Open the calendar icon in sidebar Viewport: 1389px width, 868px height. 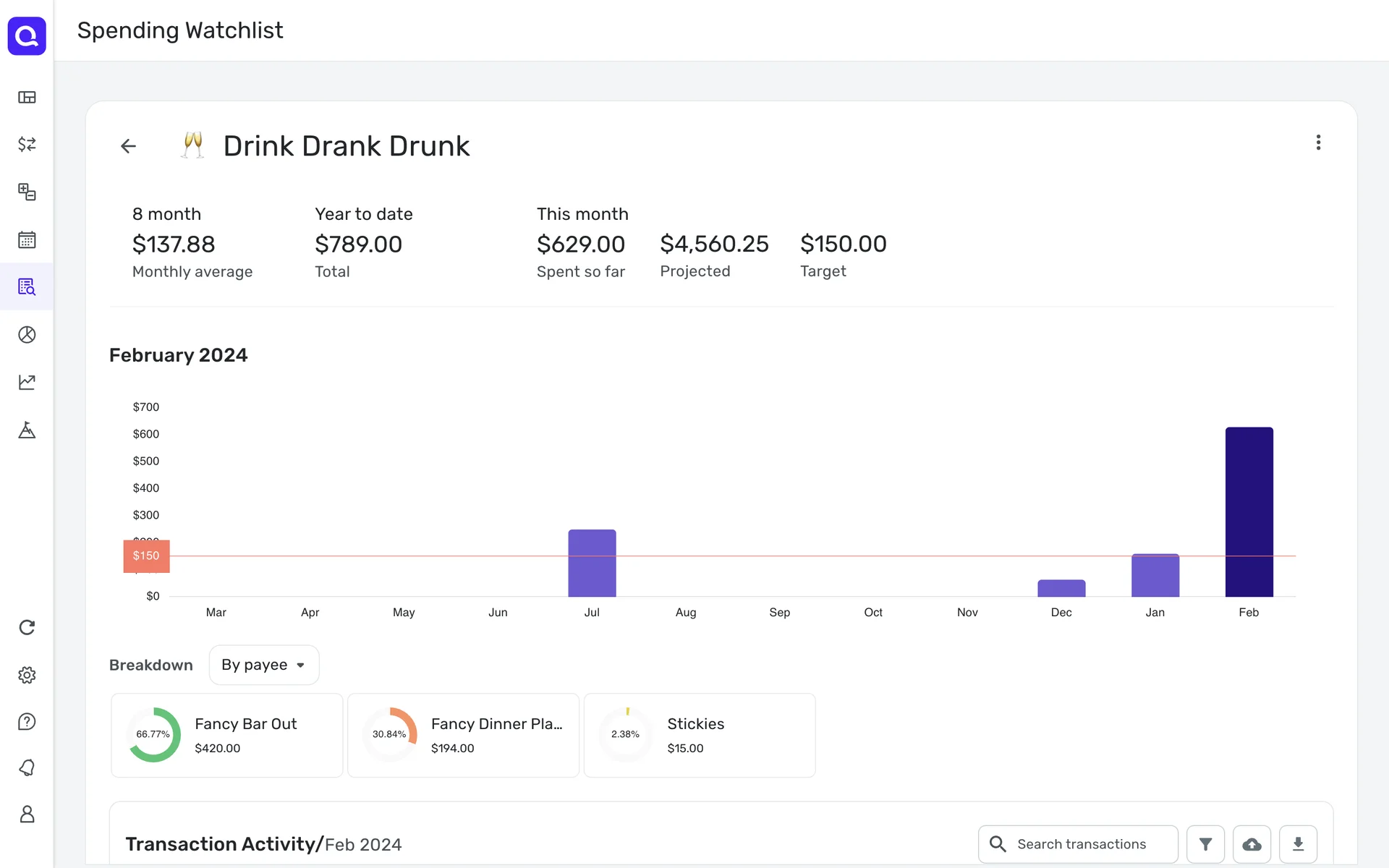pyautogui.click(x=27, y=239)
